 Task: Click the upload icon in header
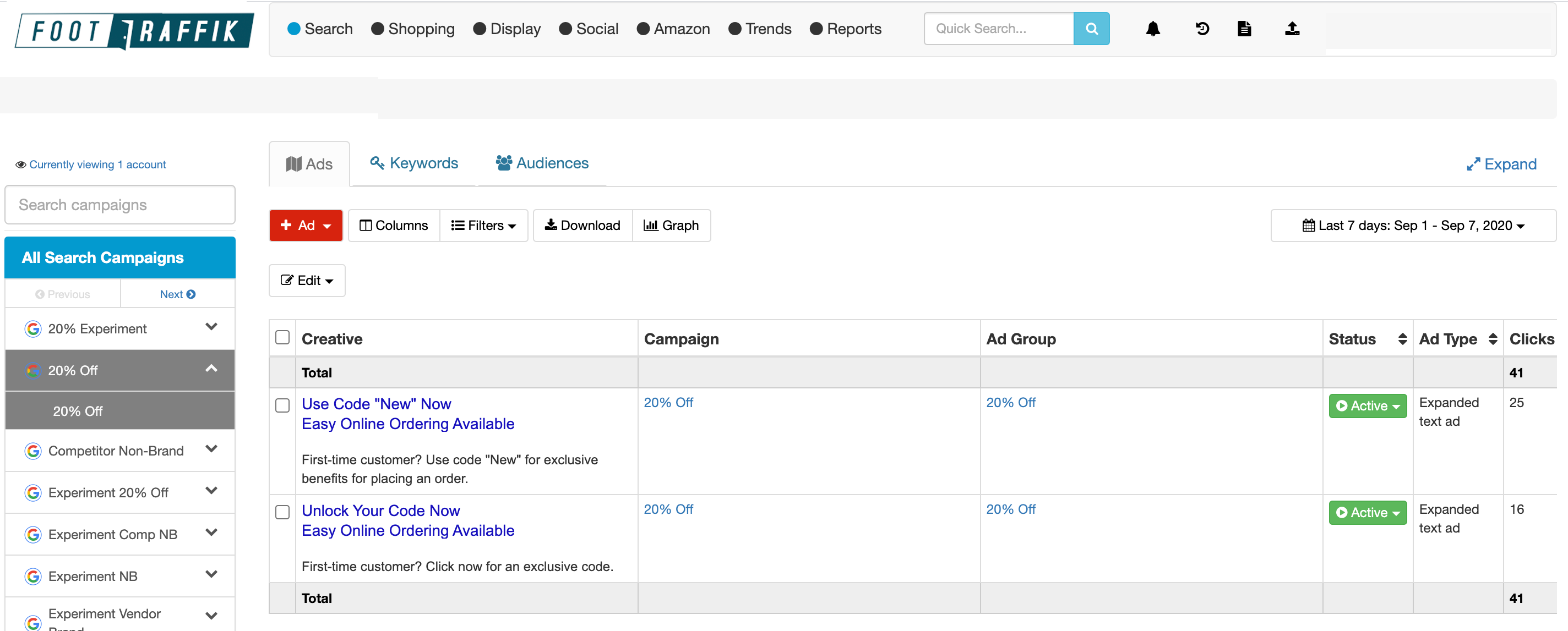(1292, 29)
